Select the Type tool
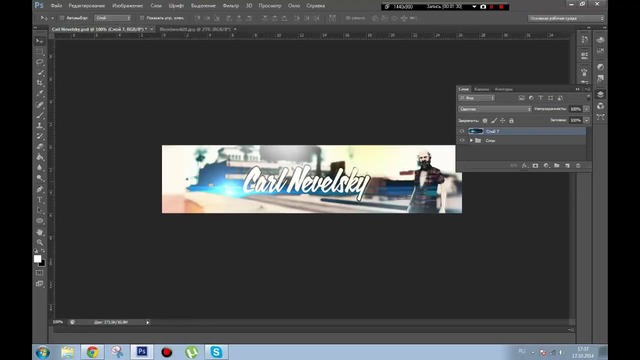Viewport: 640px width, 360px height. point(40,200)
